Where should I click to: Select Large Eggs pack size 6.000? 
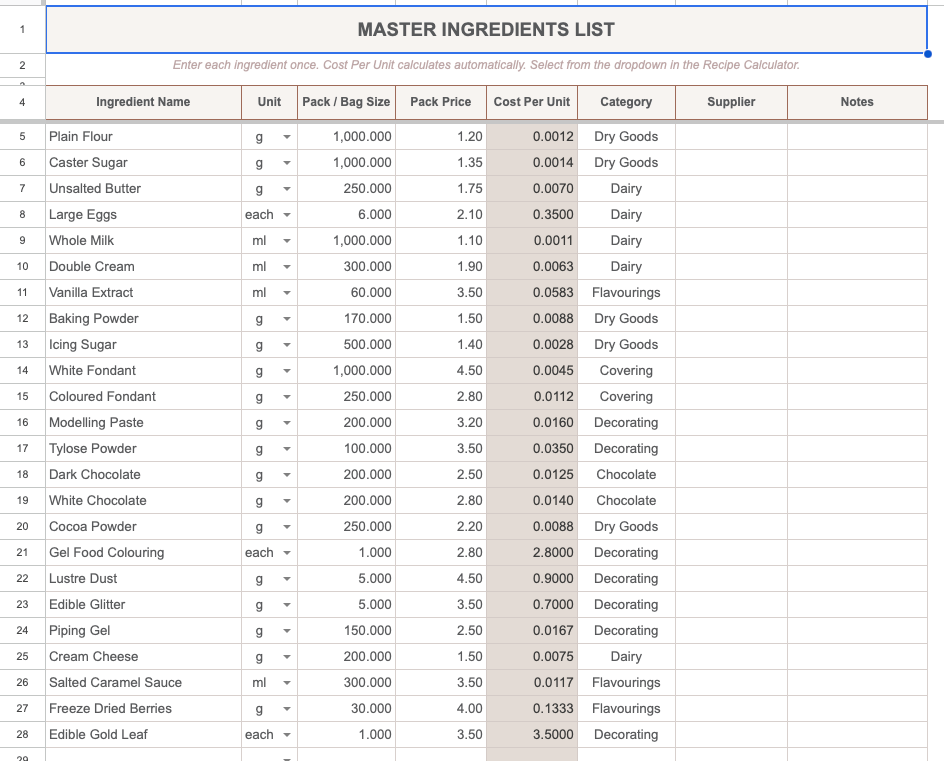pyautogui.click(x=346, y=215)
